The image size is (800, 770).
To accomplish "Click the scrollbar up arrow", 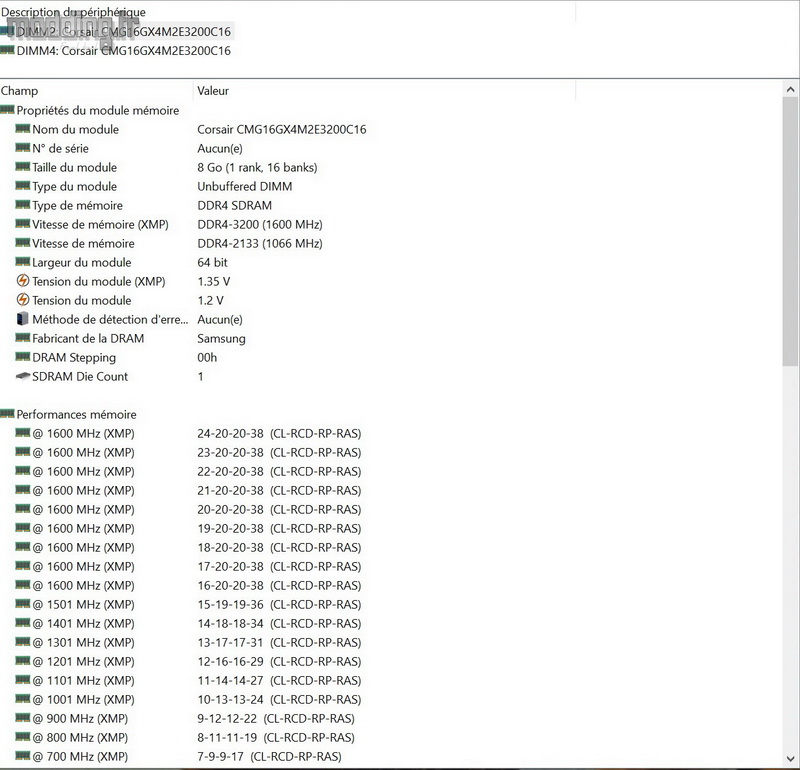I will [790, 89].
